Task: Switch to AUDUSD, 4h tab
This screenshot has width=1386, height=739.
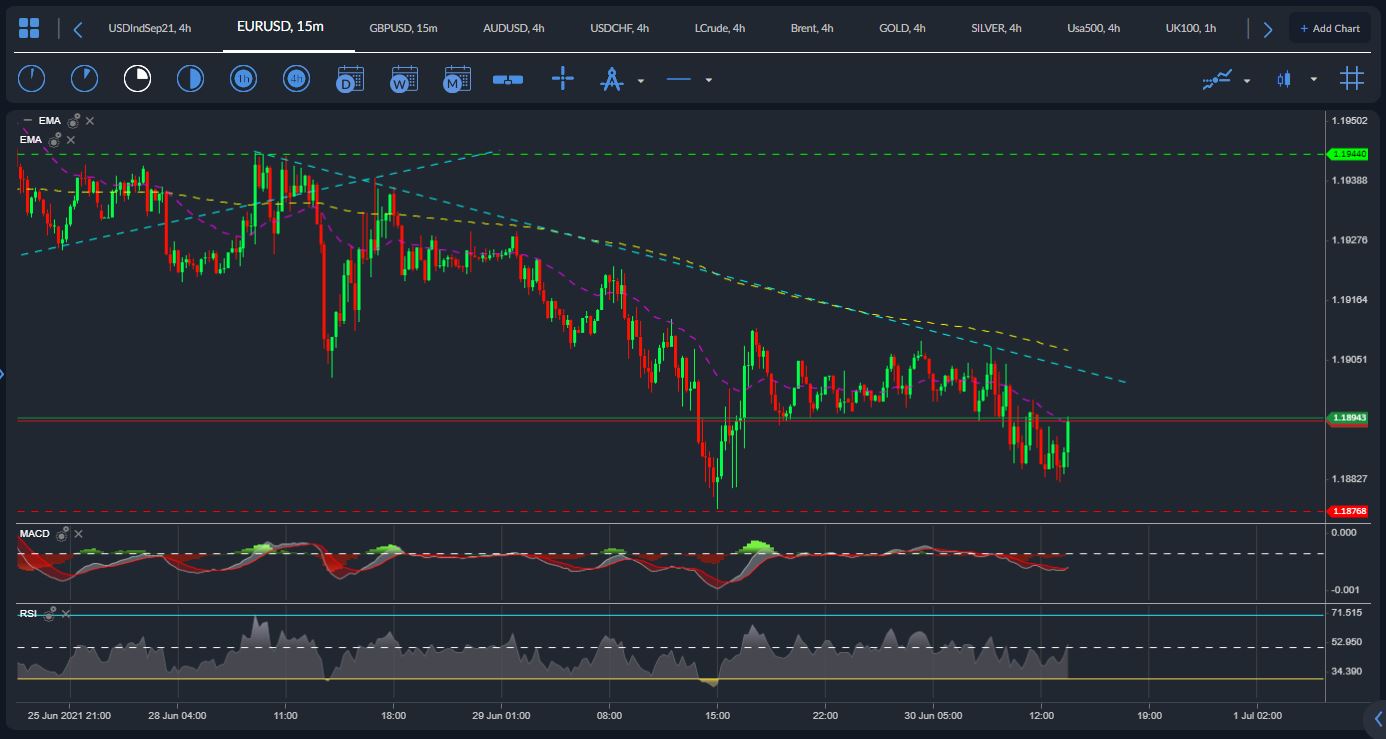Action: coord(514,28)
